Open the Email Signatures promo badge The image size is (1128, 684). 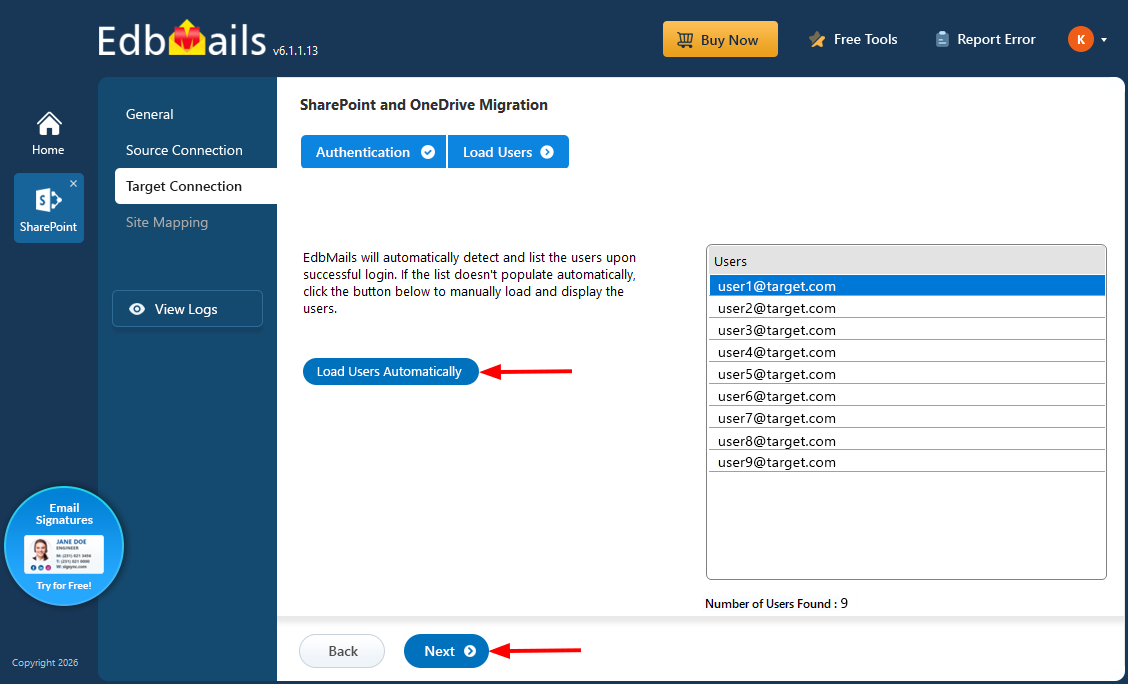point(64,547)
